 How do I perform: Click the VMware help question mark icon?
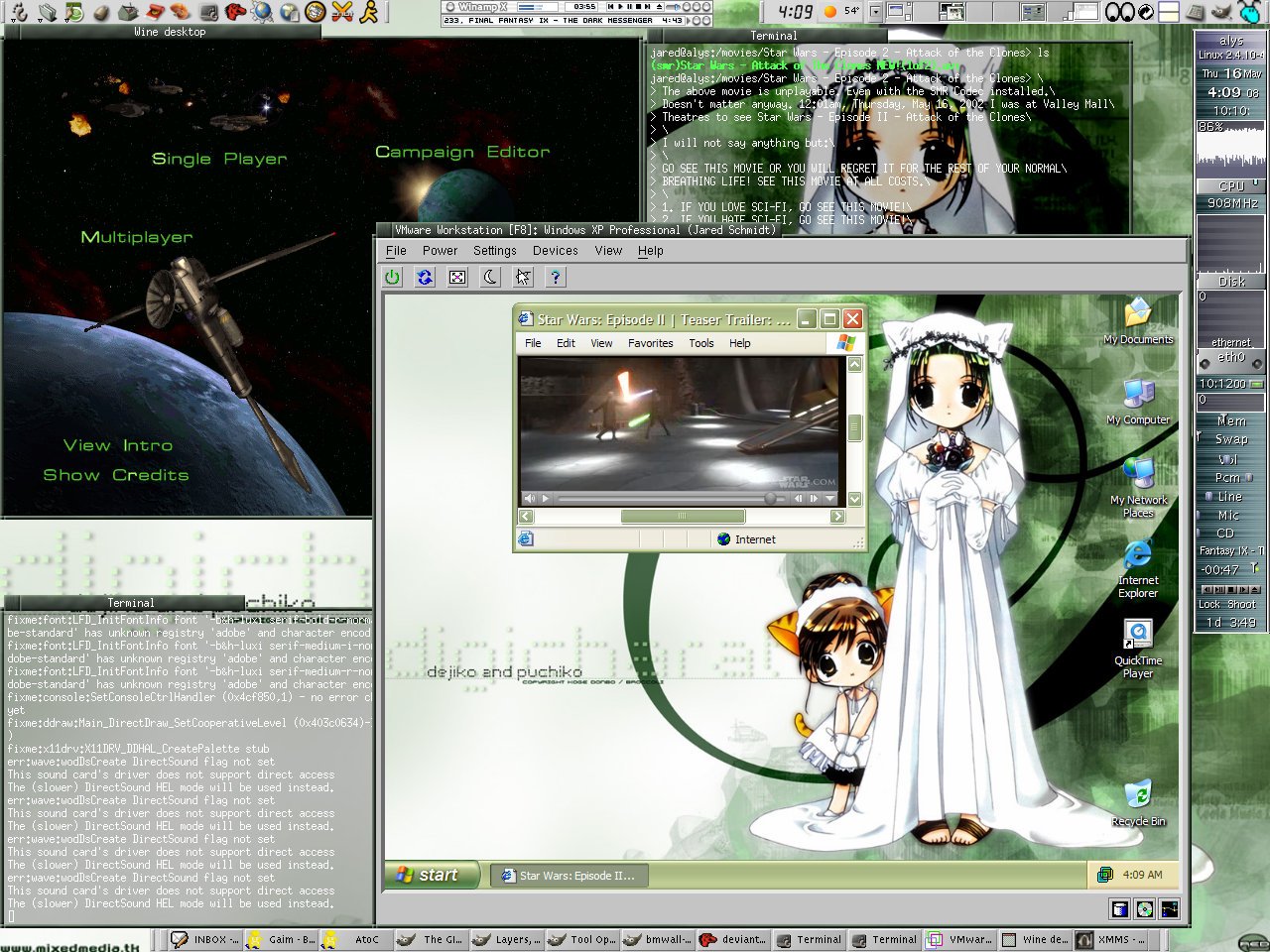[x=556, y=278]
